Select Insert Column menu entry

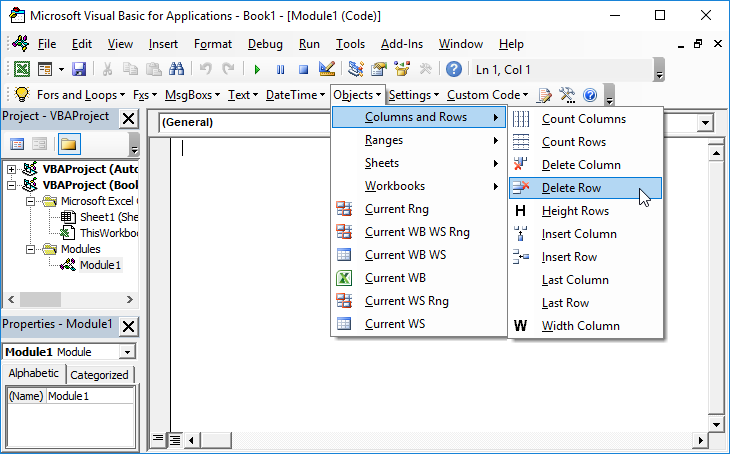[578, 234]
